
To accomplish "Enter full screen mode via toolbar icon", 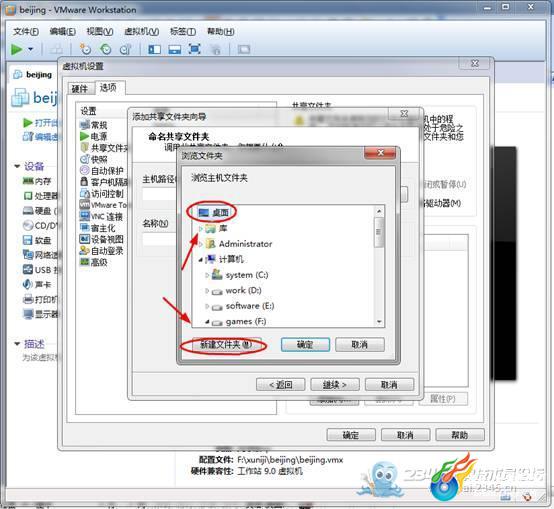I will point(195,49).
